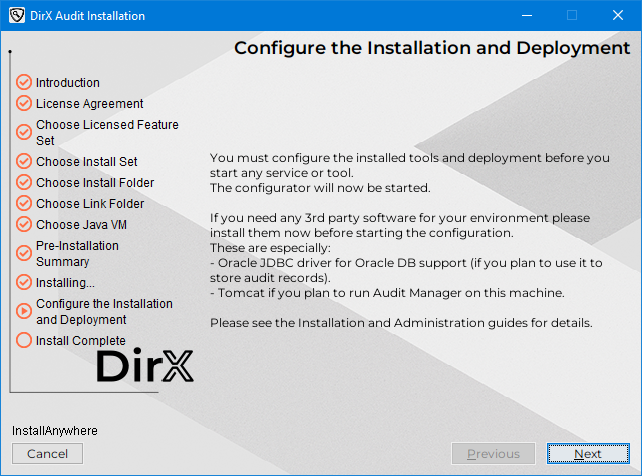Click the arrow icon for Configure the Installation
642x476 pixels.
[24, 311]
